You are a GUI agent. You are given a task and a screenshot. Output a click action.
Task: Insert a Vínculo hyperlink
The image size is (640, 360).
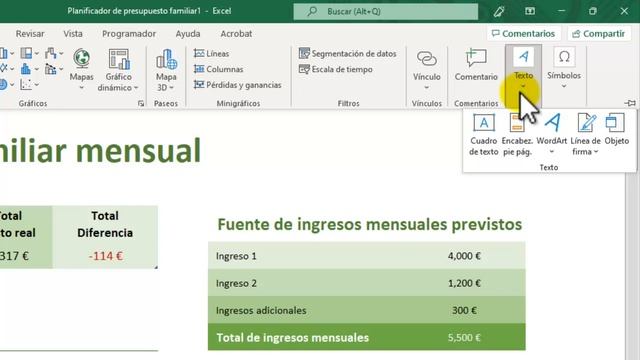pos(427,69)
